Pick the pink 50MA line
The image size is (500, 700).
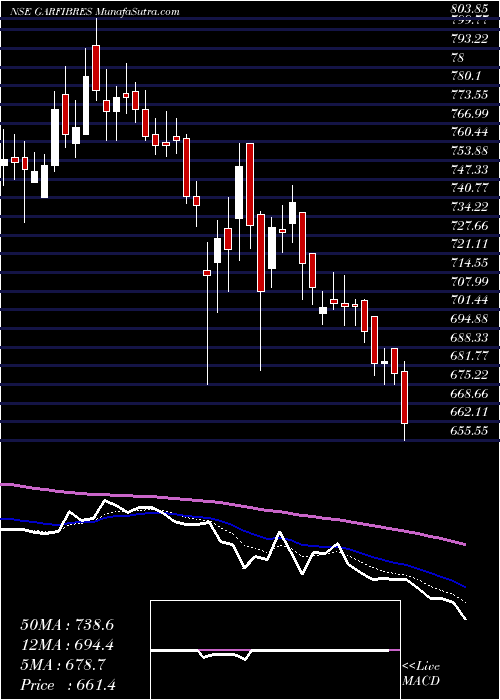point(232,505)
